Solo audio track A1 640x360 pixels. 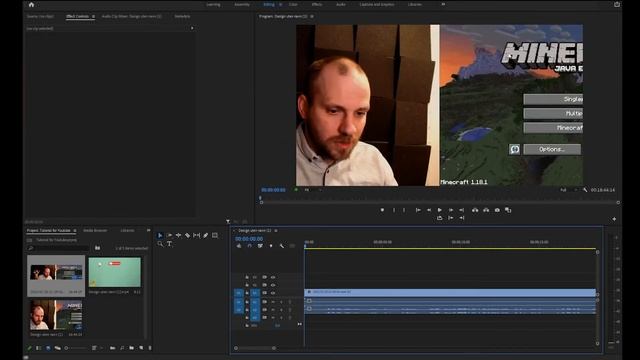tap(281, 302)
